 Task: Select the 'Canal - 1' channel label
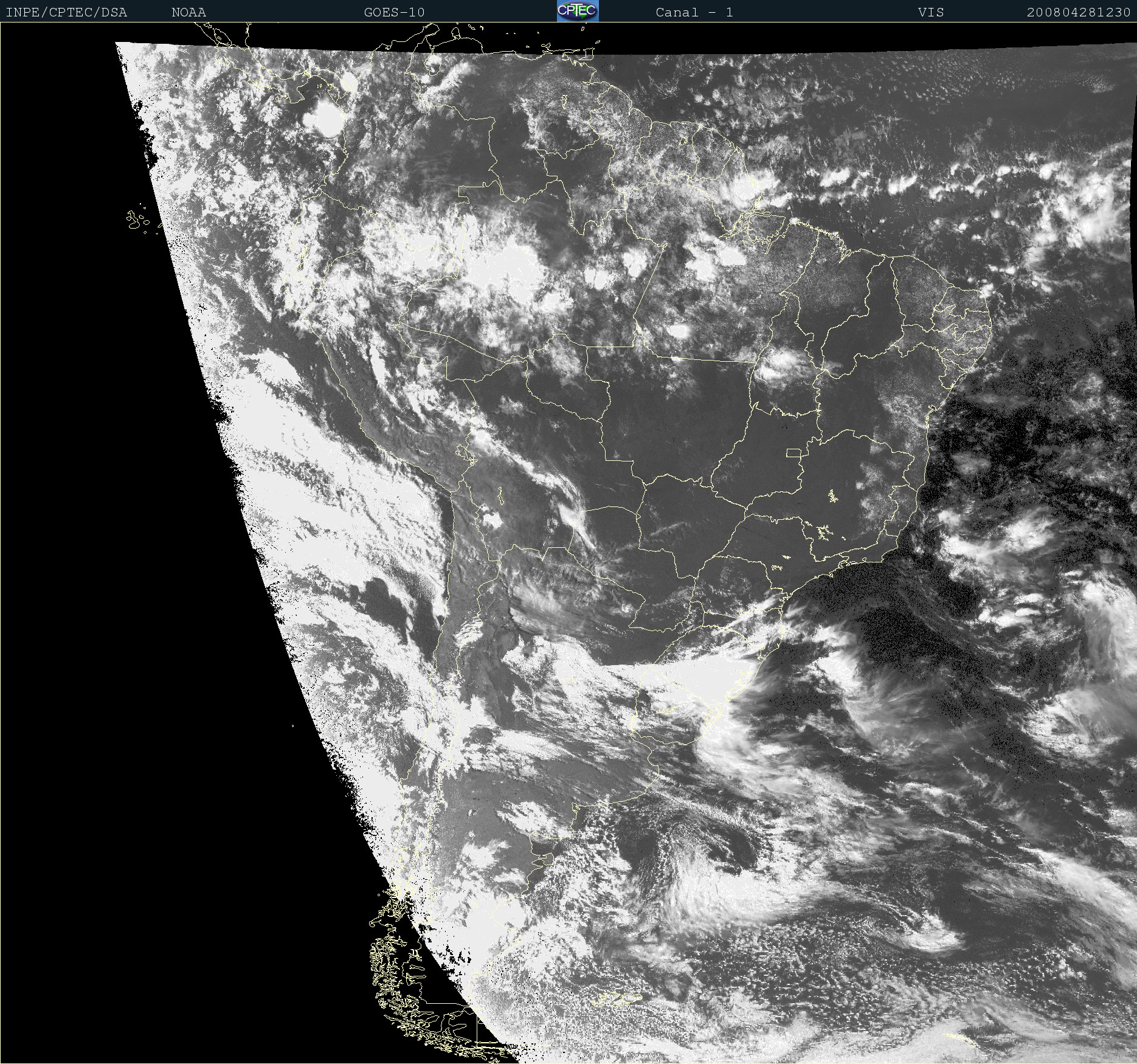point(694,12)
